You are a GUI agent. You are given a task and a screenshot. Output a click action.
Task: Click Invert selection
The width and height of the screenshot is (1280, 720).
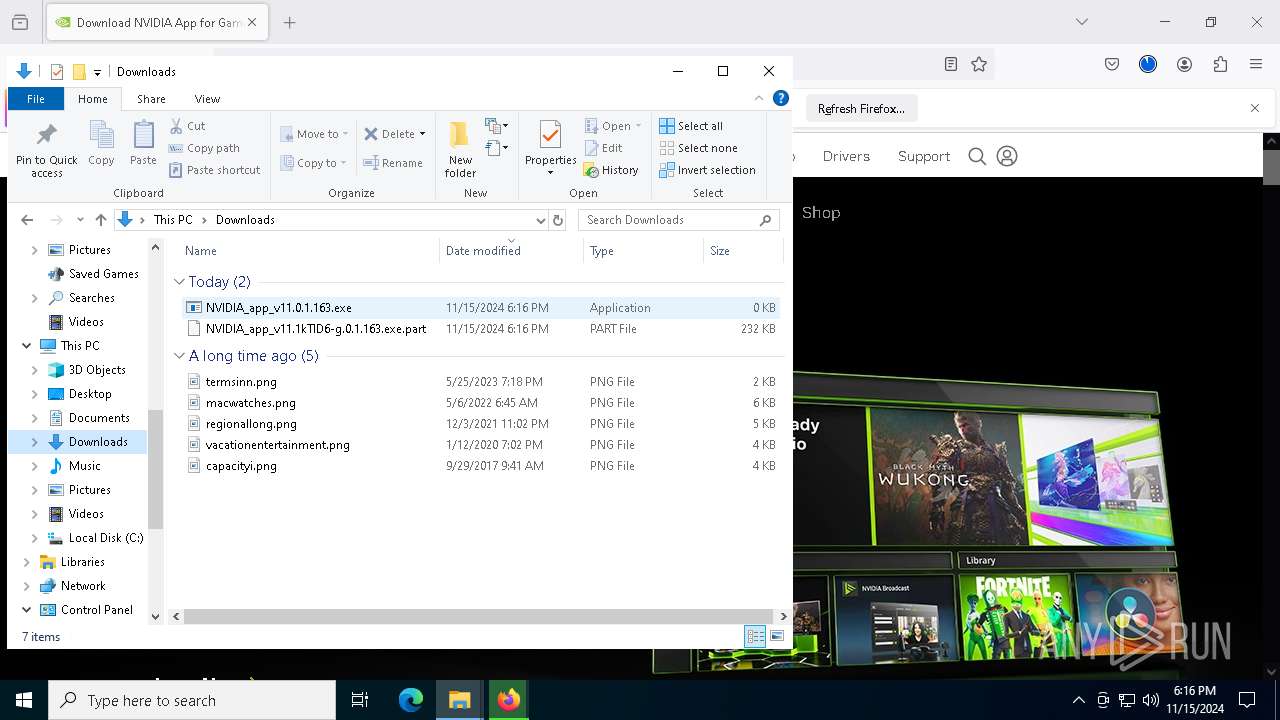pos(707,170)
